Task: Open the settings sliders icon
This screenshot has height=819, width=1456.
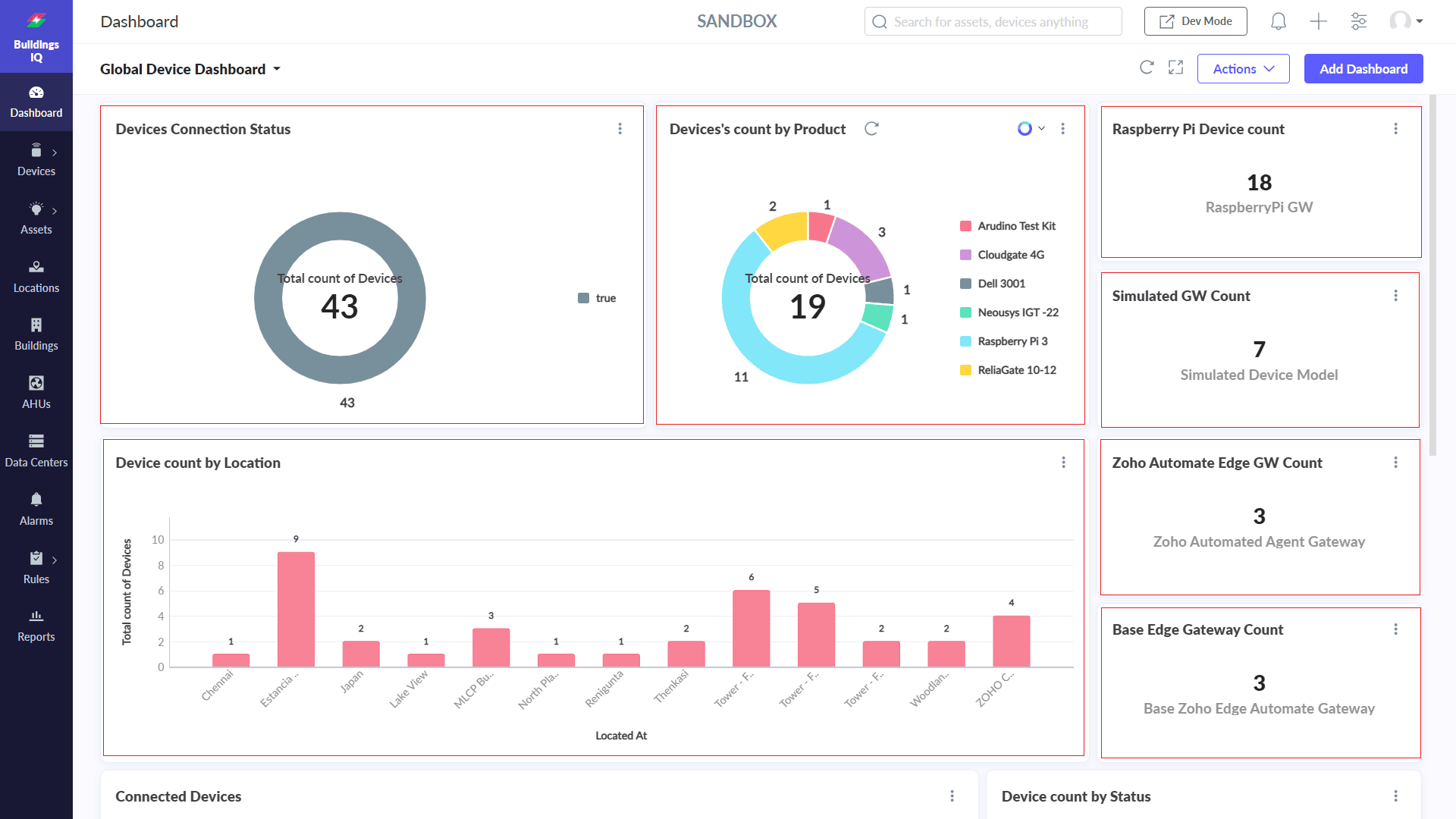Action: (1359, 21)
